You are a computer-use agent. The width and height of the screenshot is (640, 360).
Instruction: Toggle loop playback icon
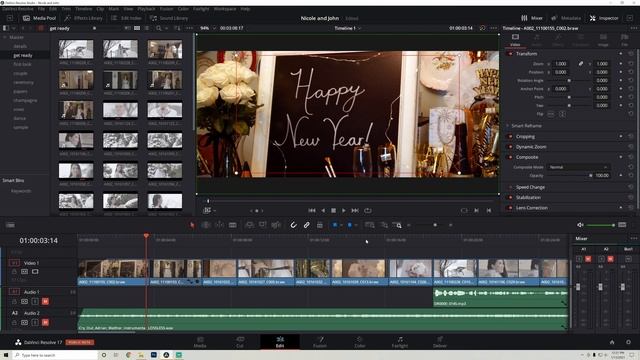(368, 210)
